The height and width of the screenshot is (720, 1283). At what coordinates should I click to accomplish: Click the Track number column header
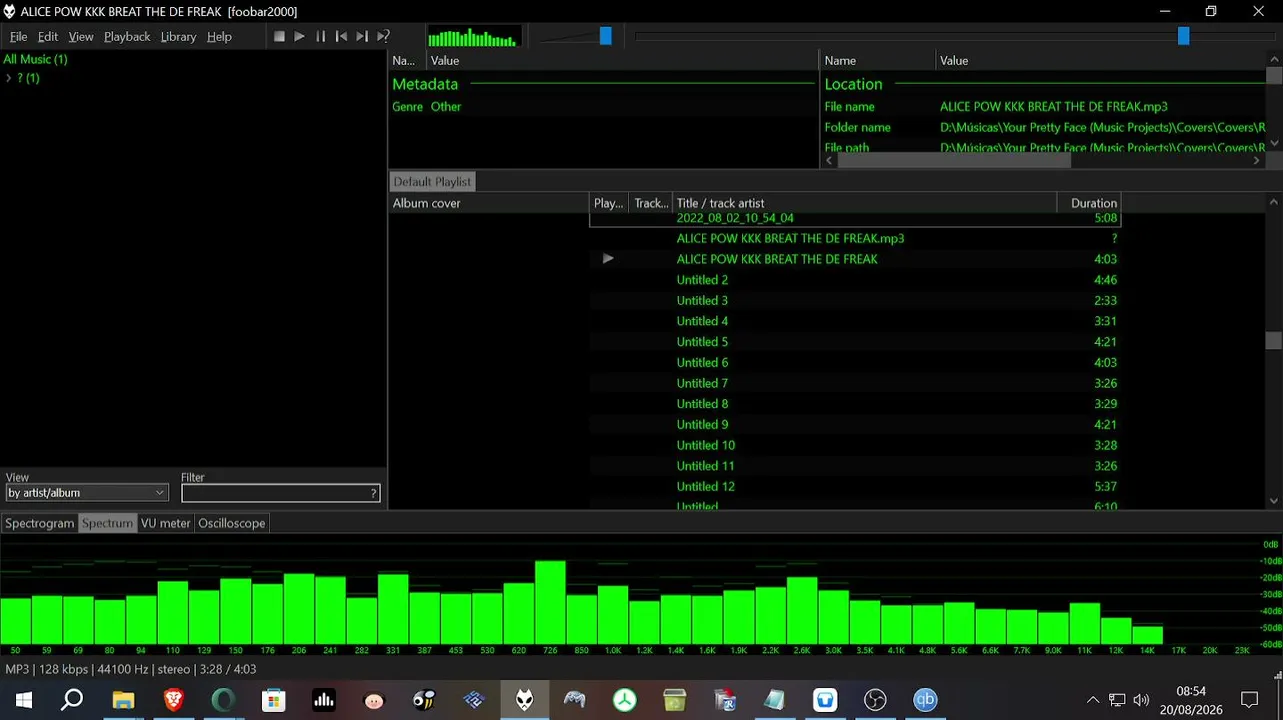[651, 203]
